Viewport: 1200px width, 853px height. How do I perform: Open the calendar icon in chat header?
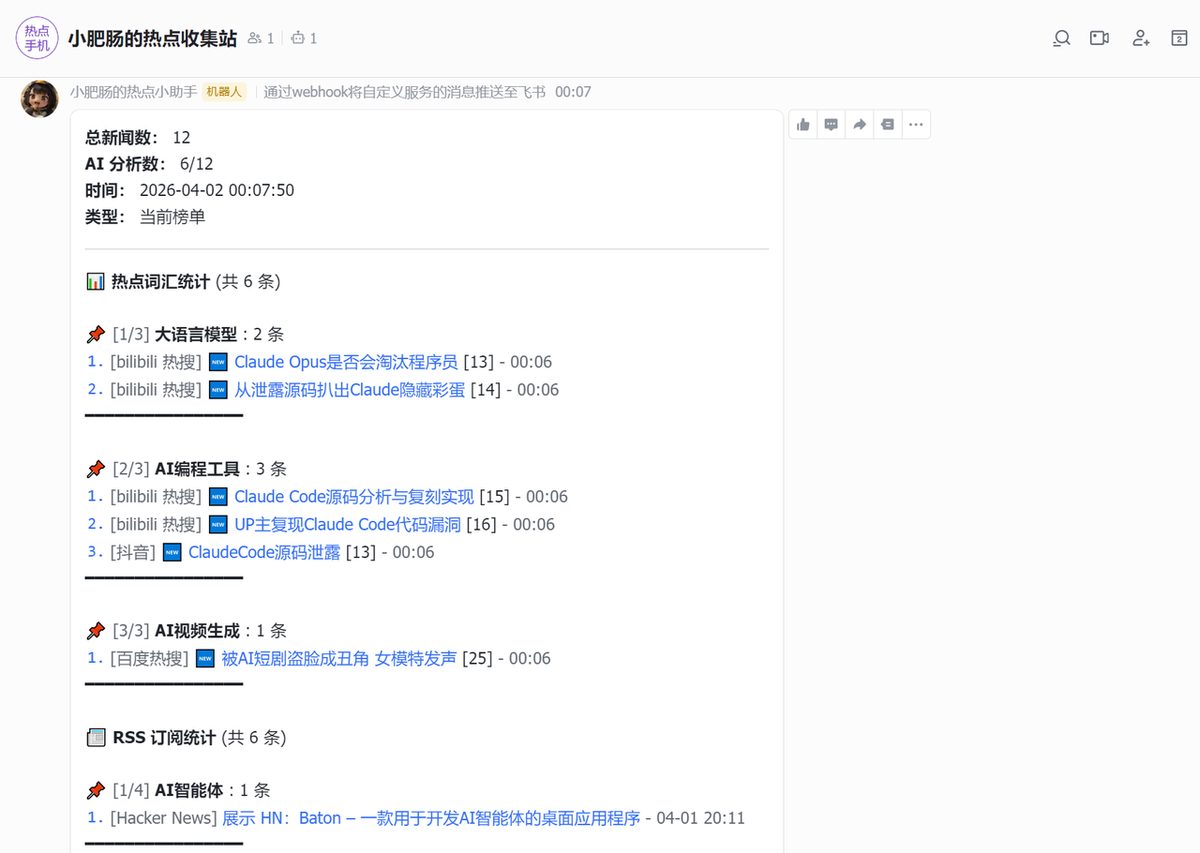tap(1179, 38)
